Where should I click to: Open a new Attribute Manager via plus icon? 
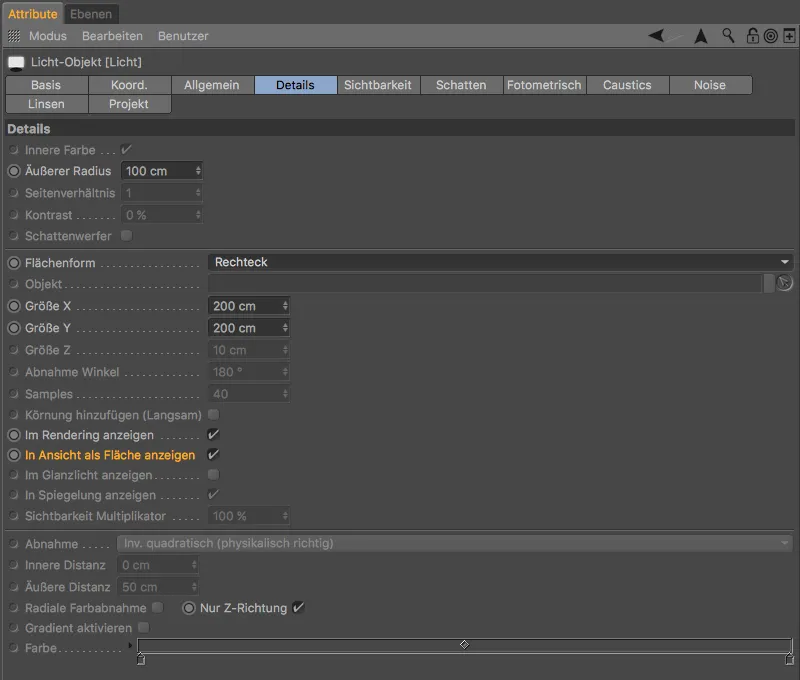pyautogui.click(x=788, y=35)
